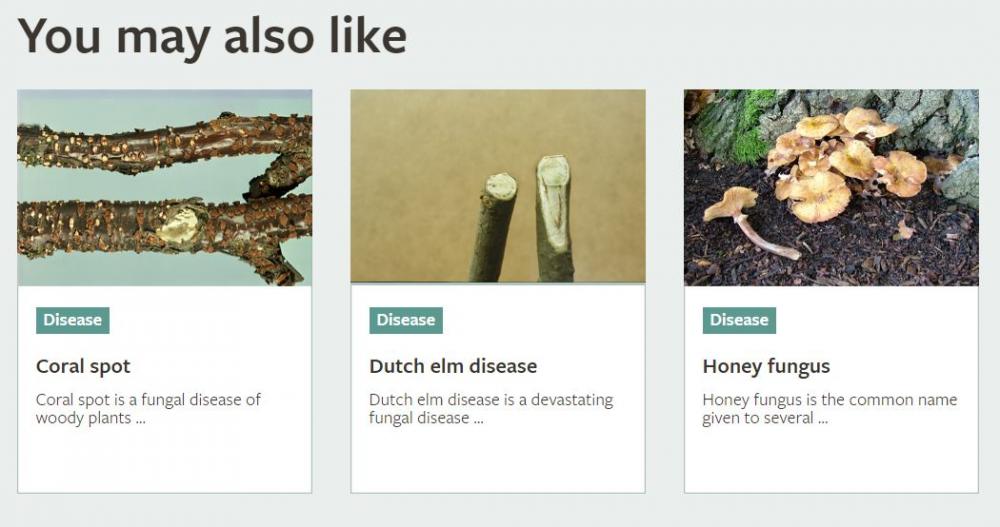
Task: Click the Coral spot fungal disease description
Action: coord(148,409)
